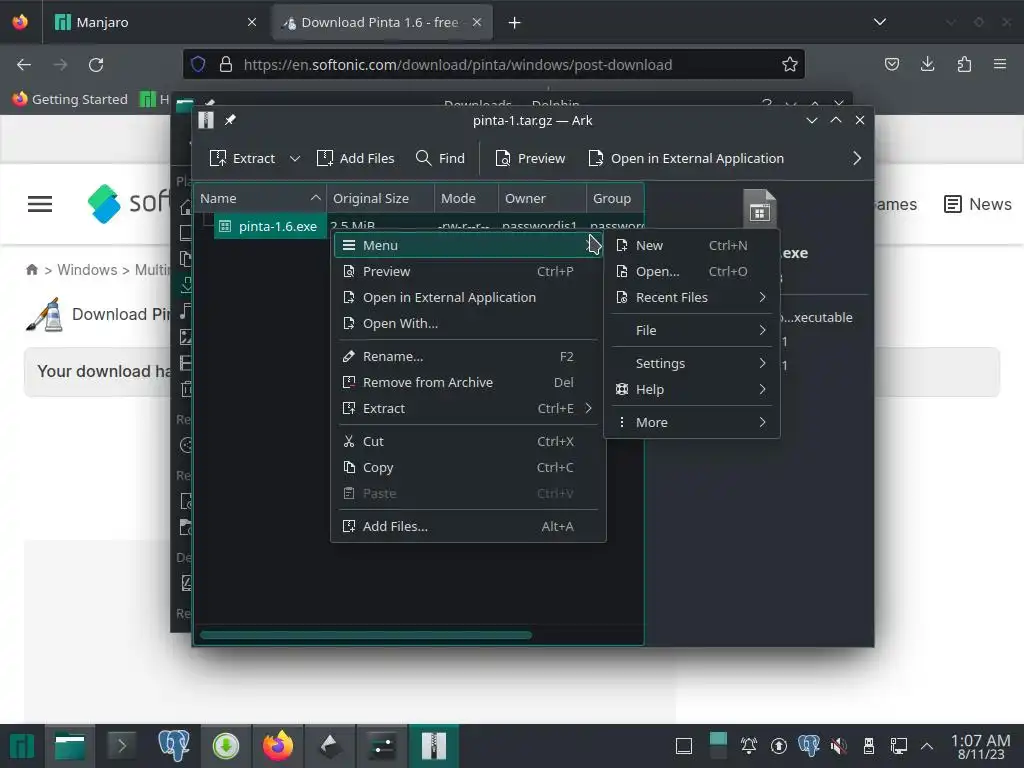The width and height of the screenshot is (1024, 768).
Task: Click the tracking protection shield icon
Action: coord(198,65)
